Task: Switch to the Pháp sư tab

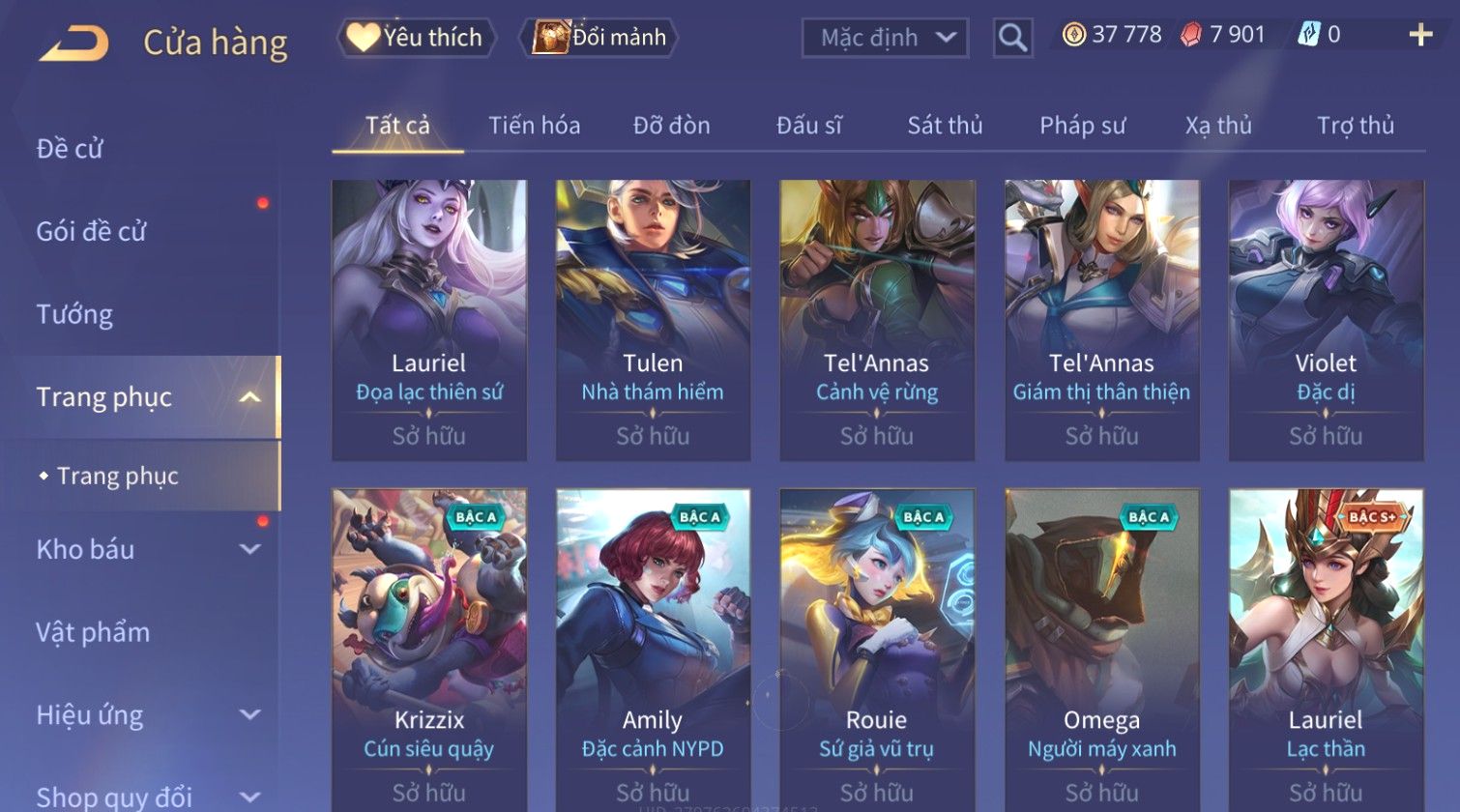Action: (x=1082, y=126)
